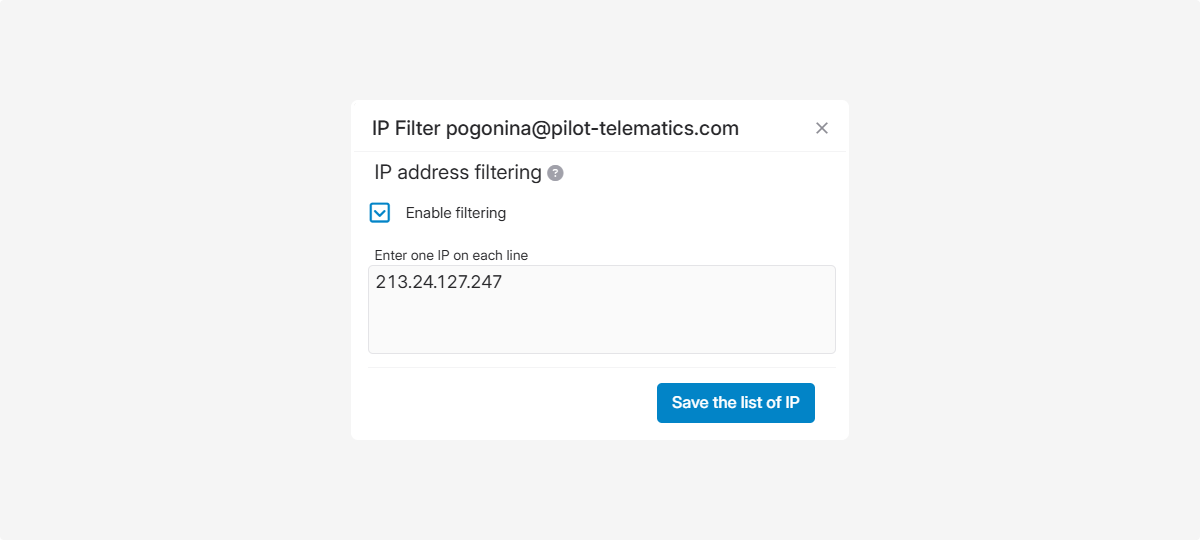Close the IP Filter dialog

[822, 128]
